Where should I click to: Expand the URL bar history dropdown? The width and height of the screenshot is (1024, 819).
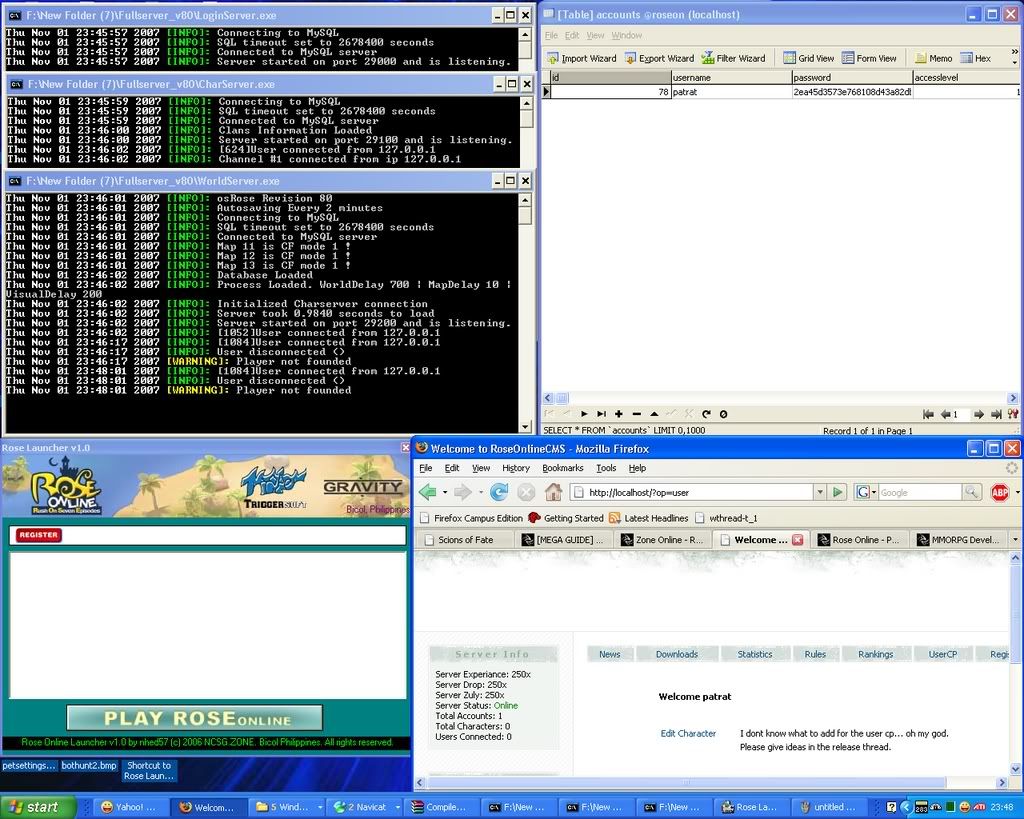tap(819, 492)
